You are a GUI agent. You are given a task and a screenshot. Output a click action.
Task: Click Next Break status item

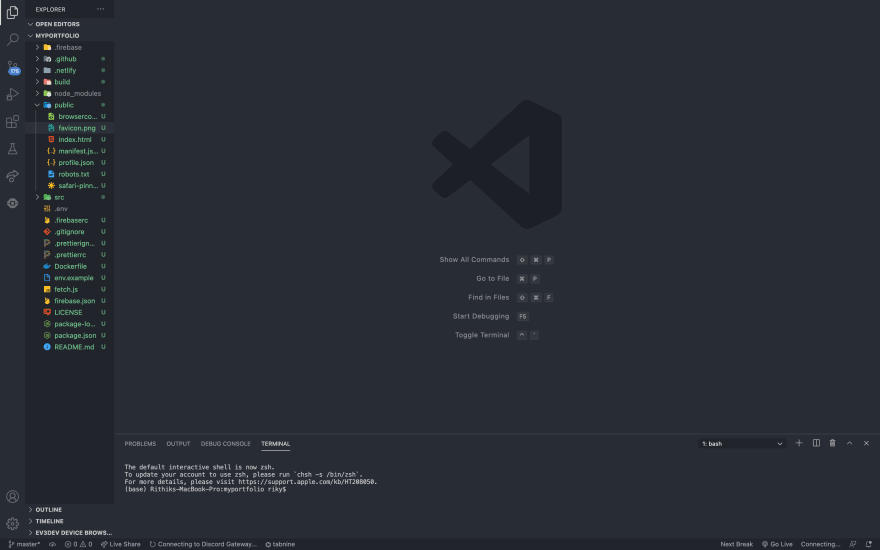click(x=736, y=544)
